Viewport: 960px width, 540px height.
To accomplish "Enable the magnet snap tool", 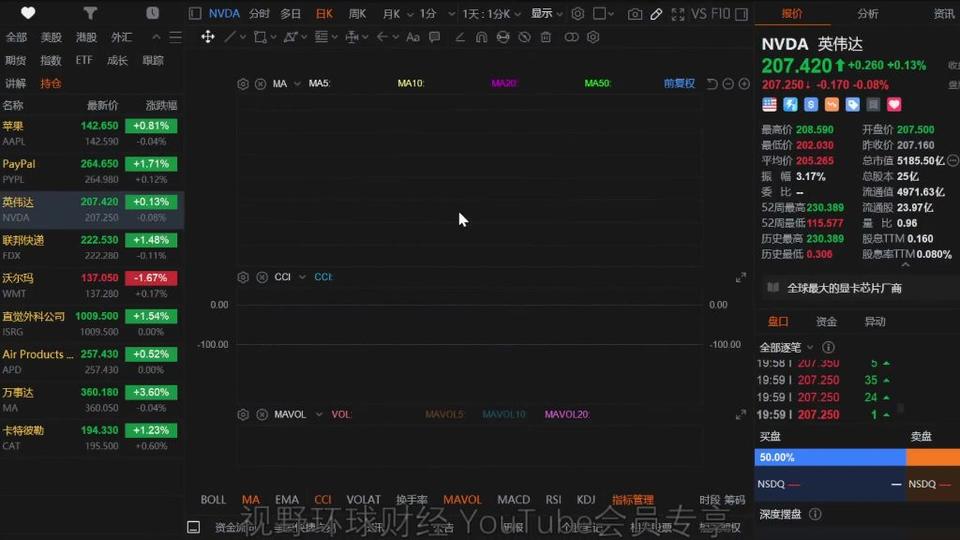I will 482,37.
